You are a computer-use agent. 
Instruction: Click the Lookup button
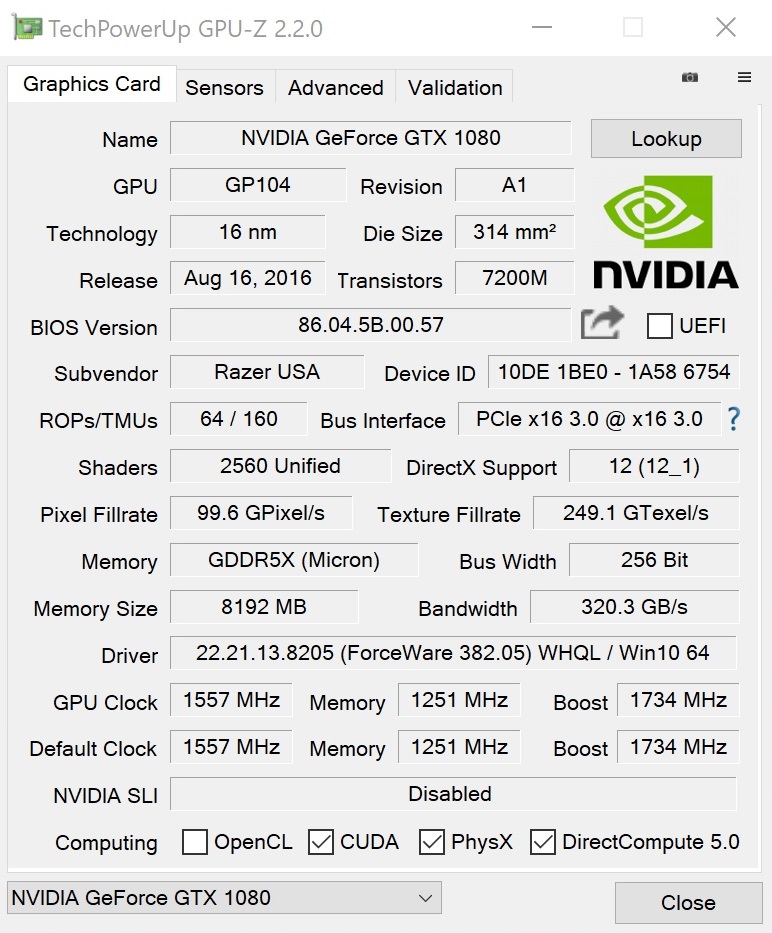(666, 139)
